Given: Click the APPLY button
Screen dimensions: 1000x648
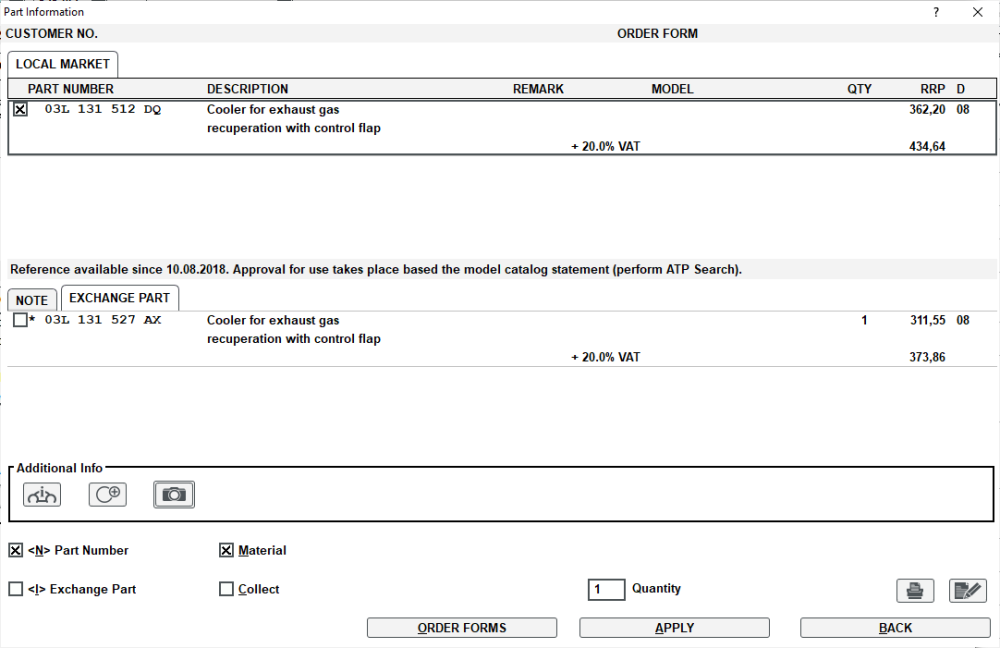Looking at the screenshot, I should [674, 628].
